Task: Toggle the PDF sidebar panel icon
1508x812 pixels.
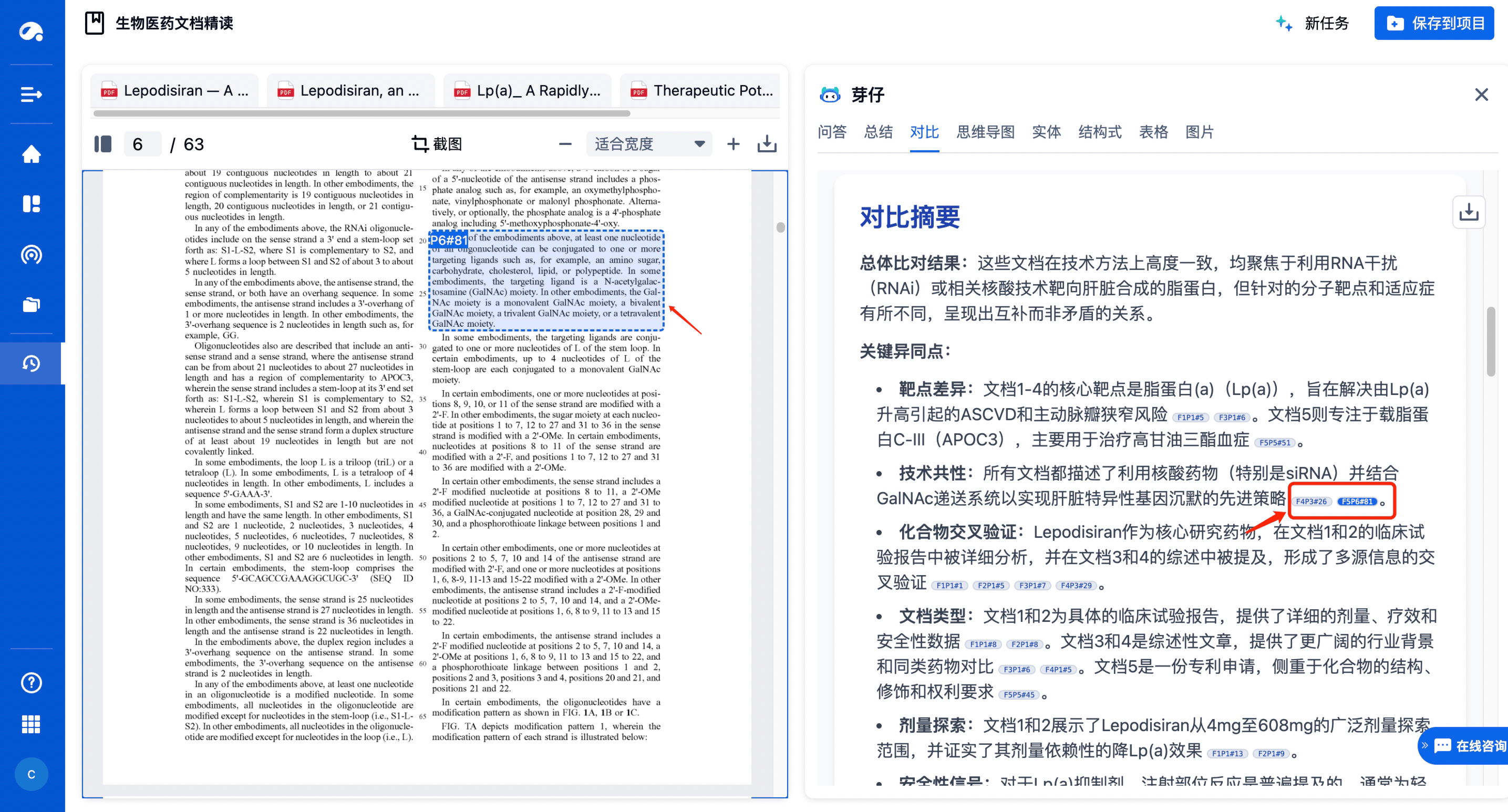Action: click(x=103, y=144)
